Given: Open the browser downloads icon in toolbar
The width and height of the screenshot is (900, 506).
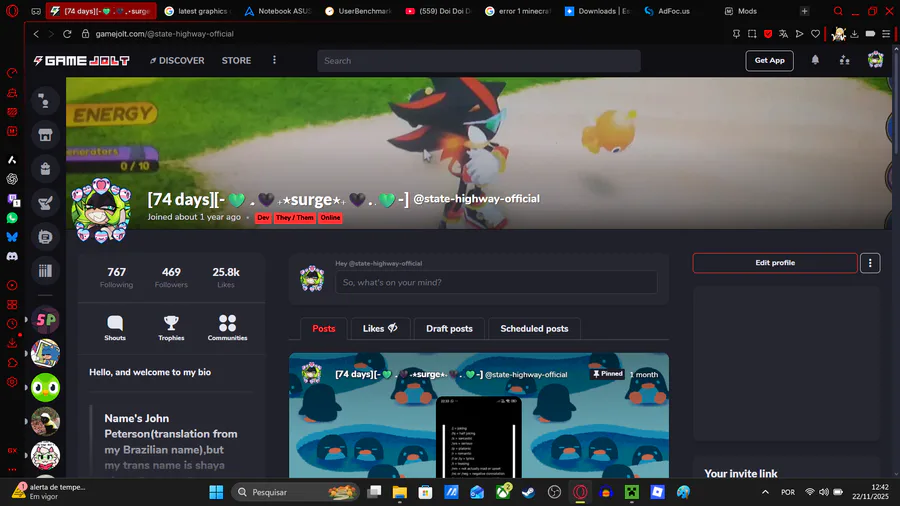Looking at the screenshot, I should (855, 34).
